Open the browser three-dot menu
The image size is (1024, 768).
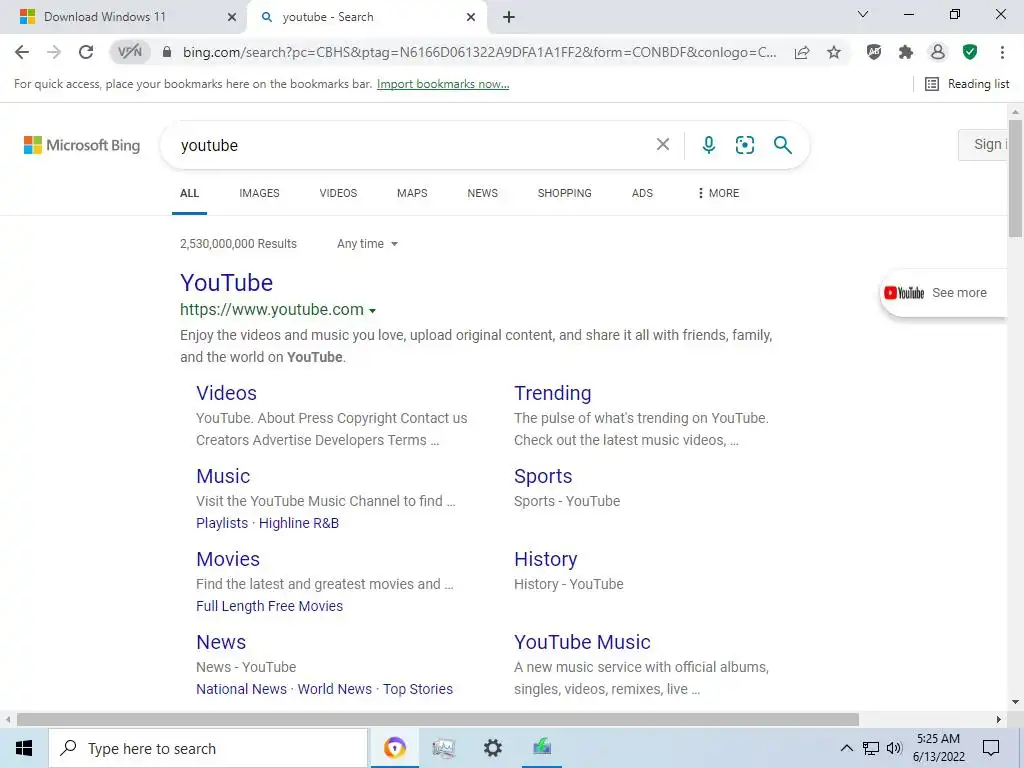(x=1002, y=52)
